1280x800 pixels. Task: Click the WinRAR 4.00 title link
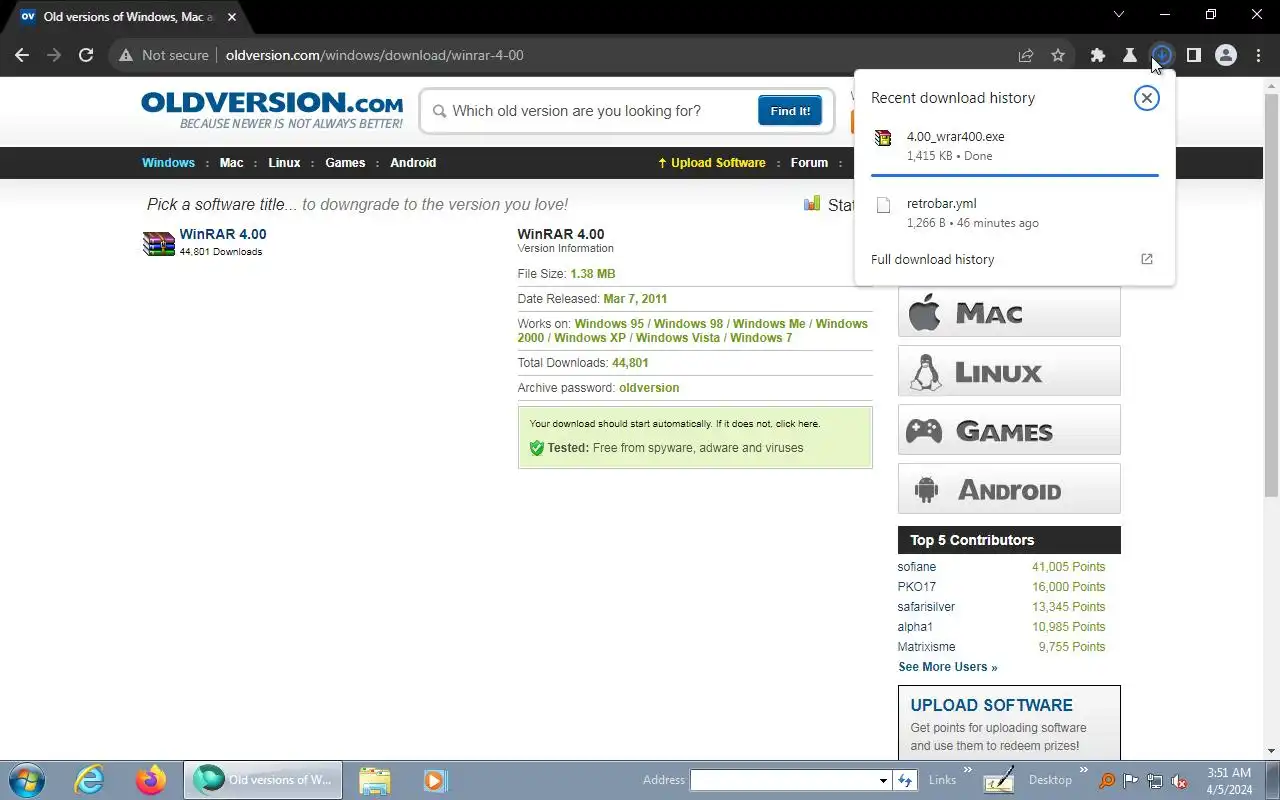tap(223, 234)
